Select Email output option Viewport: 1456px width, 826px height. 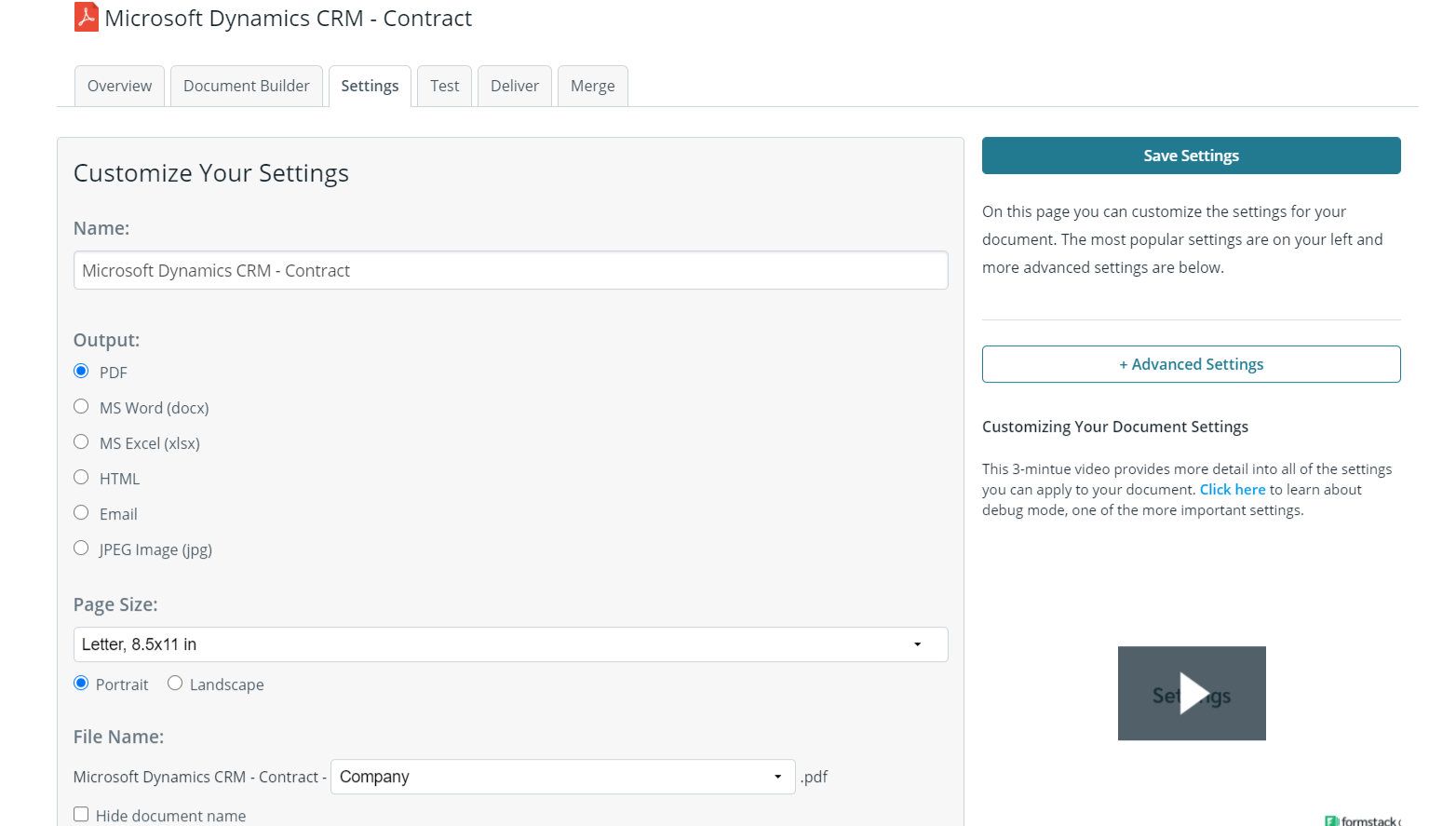click(82, 513)
